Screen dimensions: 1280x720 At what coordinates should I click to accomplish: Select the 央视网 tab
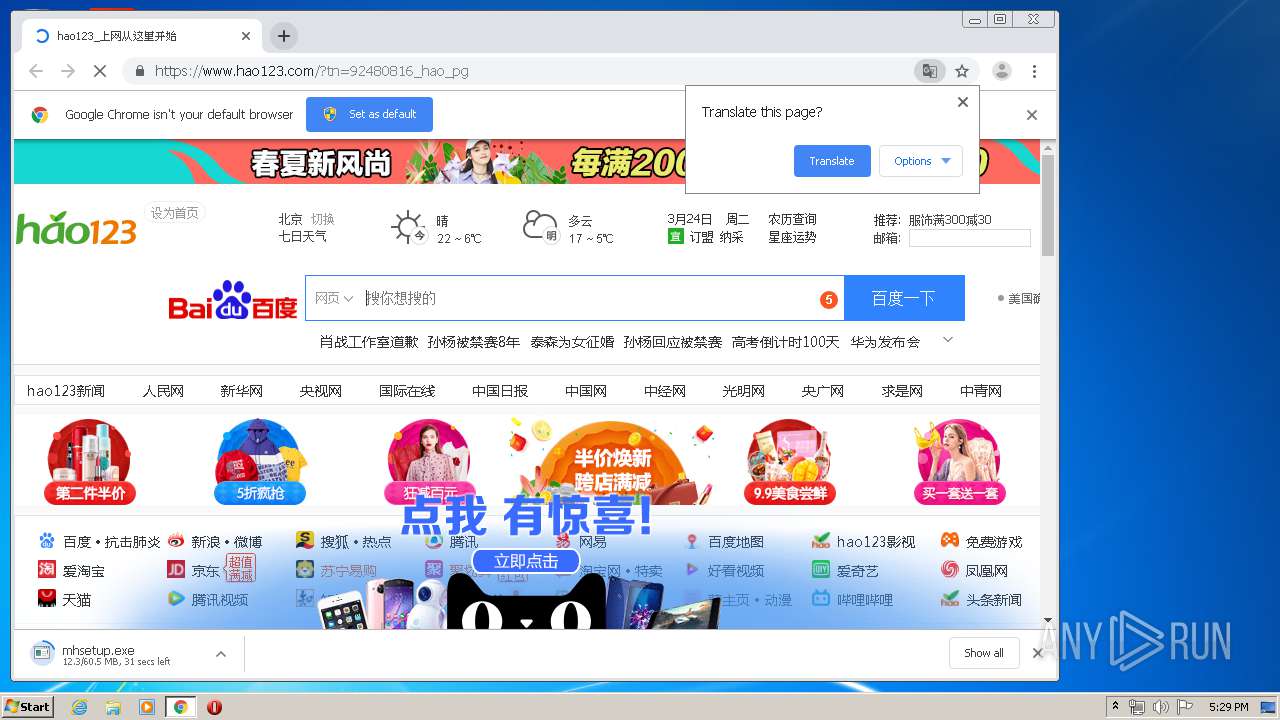(x=321, y=391)
